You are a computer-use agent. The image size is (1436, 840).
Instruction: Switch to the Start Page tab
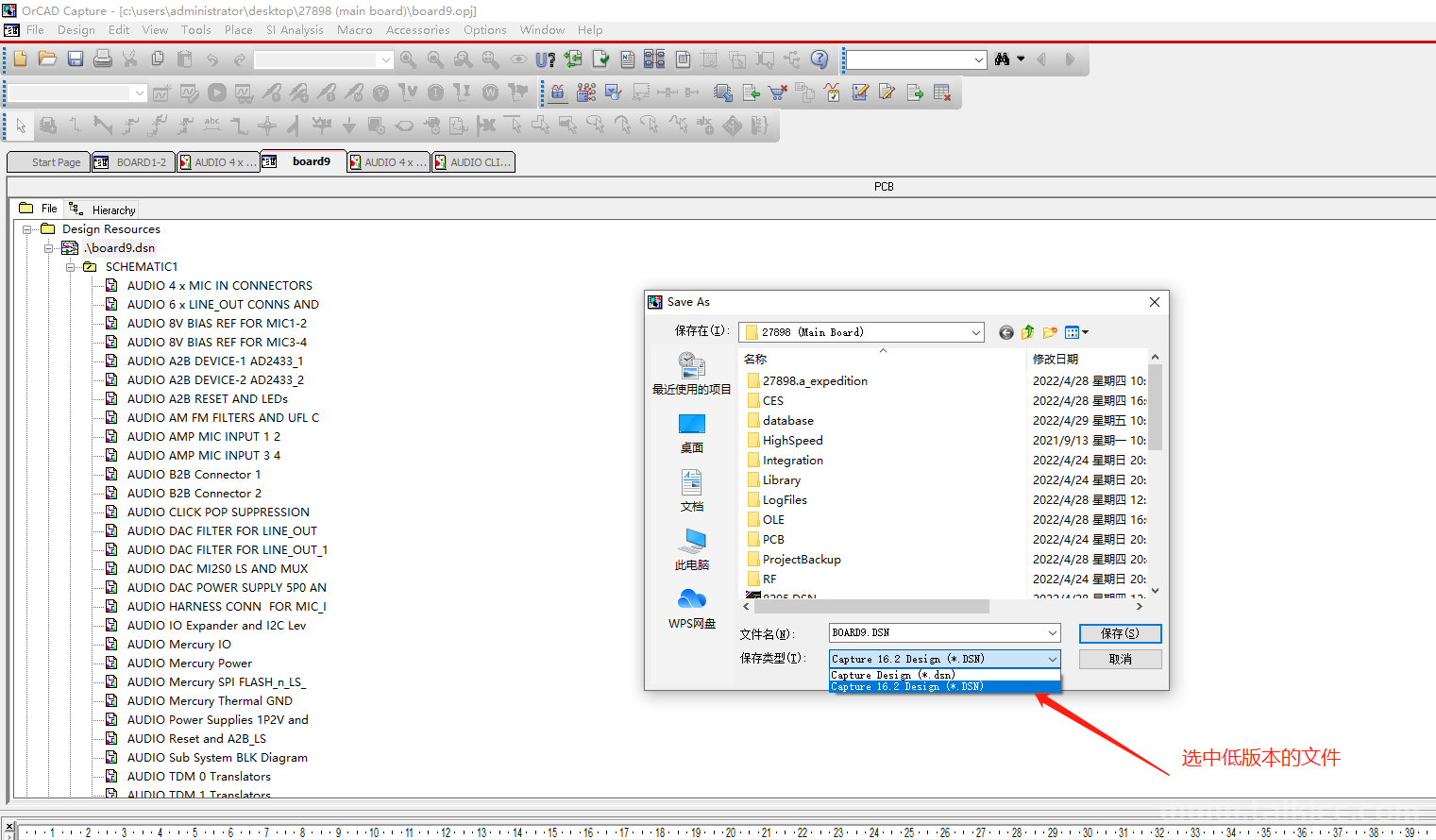[49, 162]
